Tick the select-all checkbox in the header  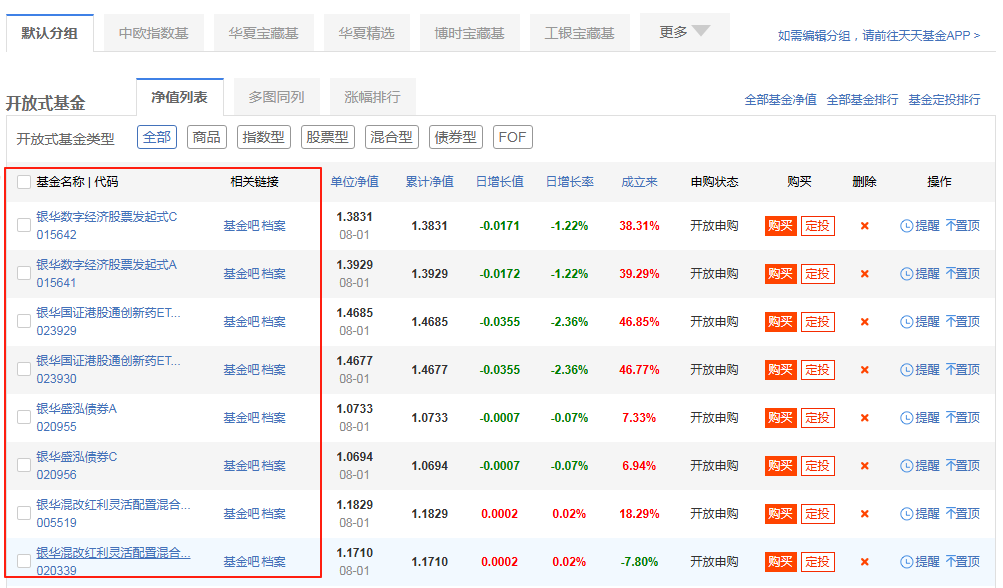coord(24,182)
